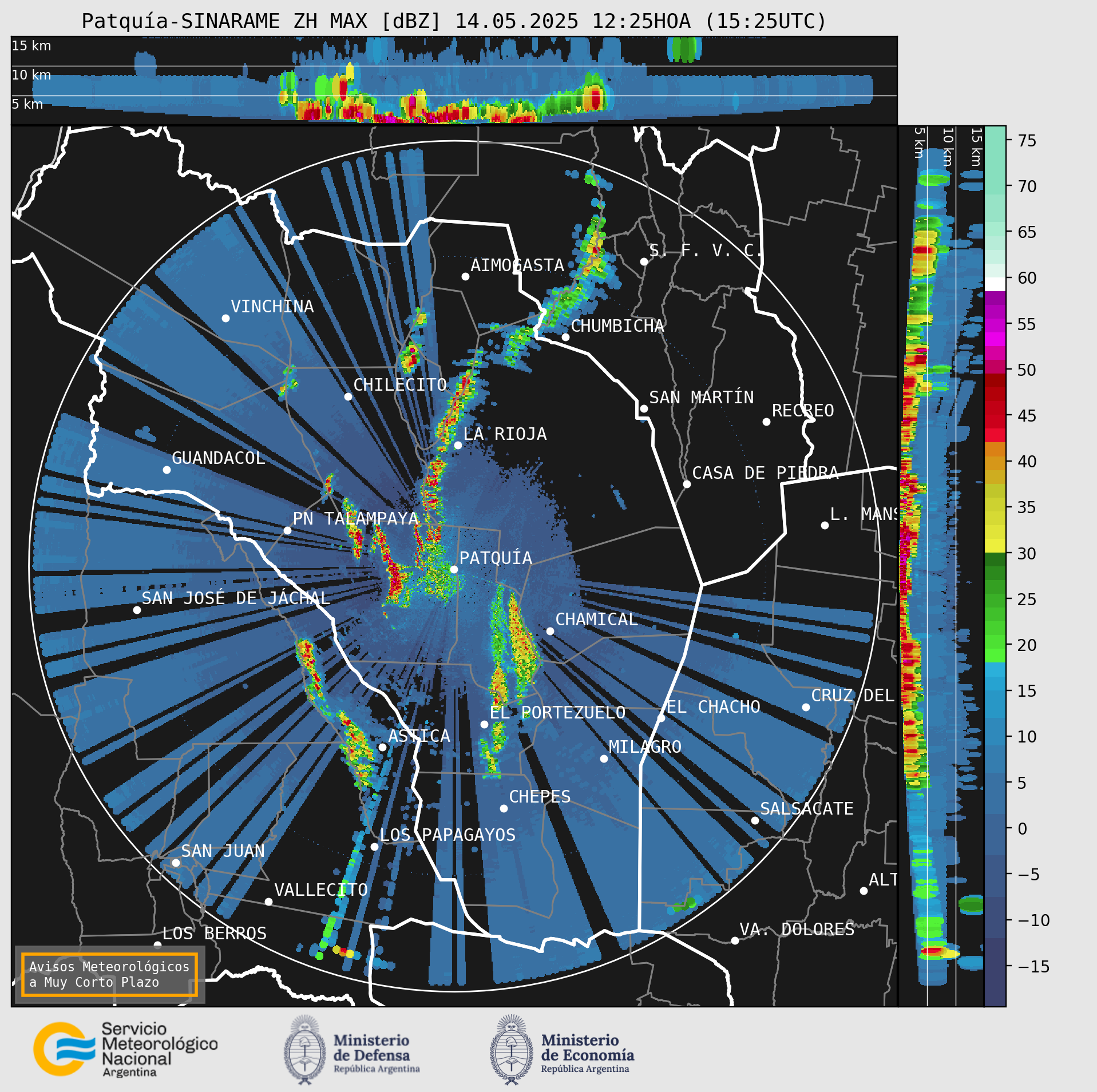
Task: Click the Servicio Meteorológico Nacional logo
Action: tap(125, 1050)
